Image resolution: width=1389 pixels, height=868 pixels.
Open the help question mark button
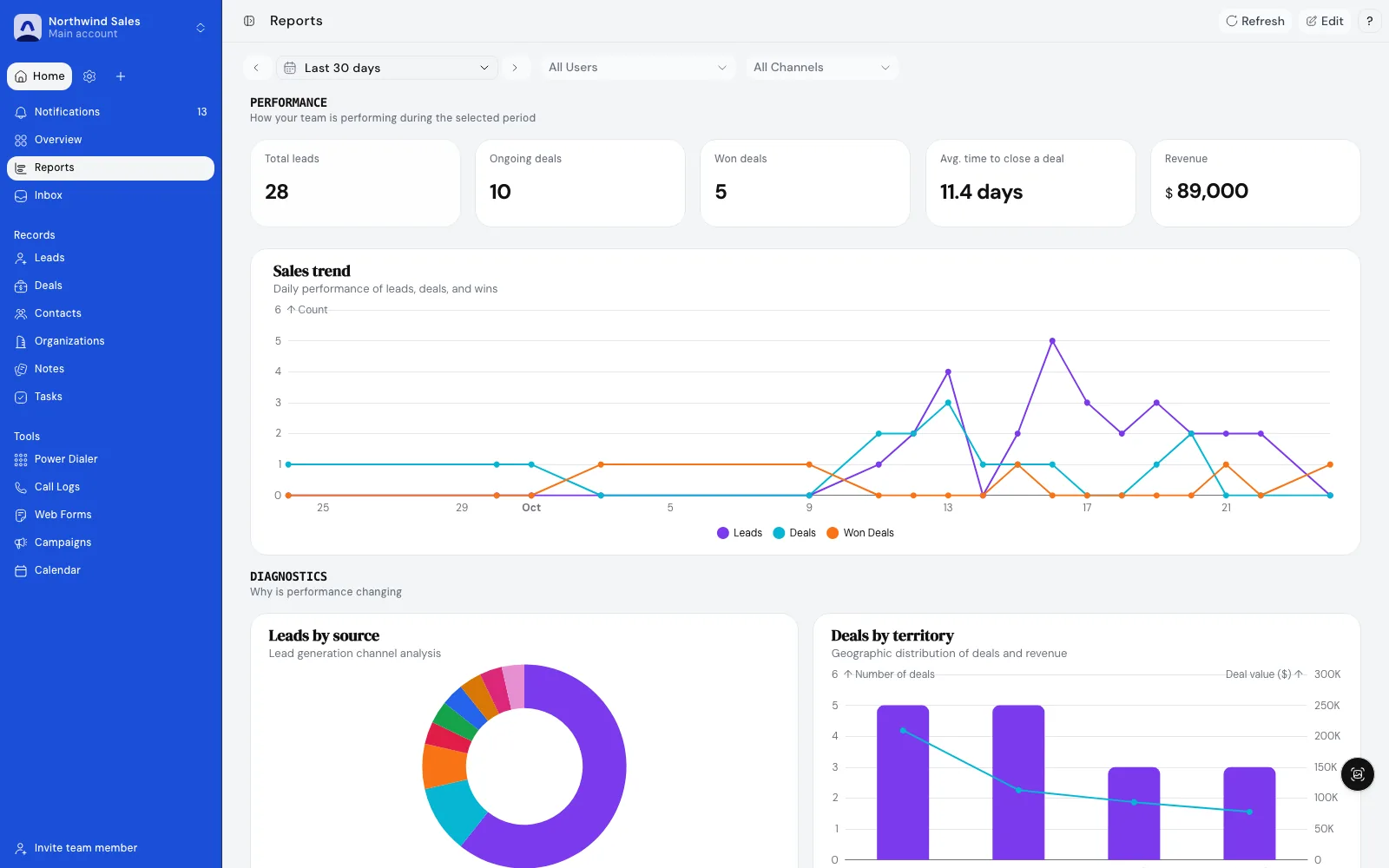click(1369, 21)
